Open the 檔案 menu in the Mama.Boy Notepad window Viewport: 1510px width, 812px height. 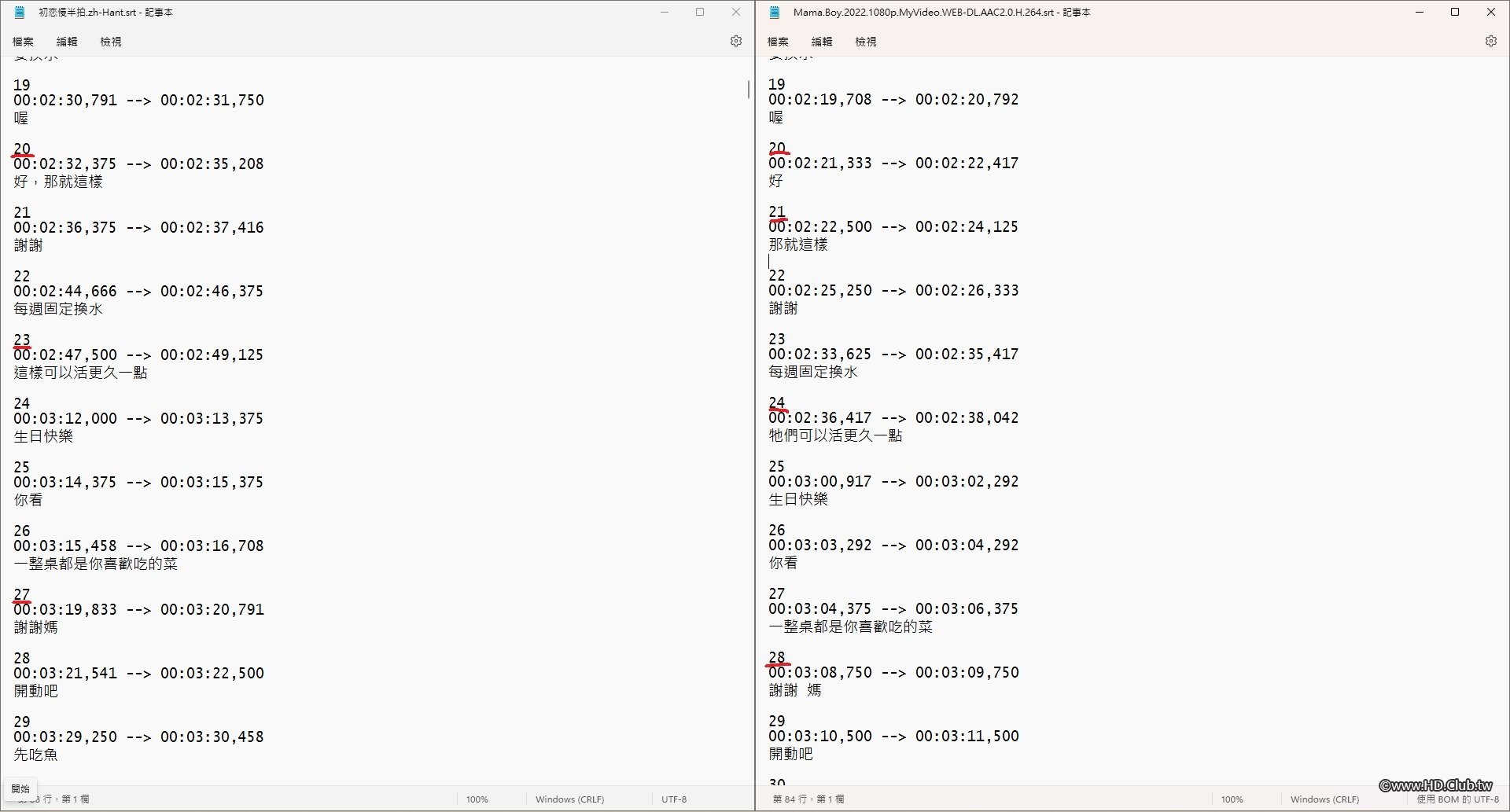pos(778,42)
